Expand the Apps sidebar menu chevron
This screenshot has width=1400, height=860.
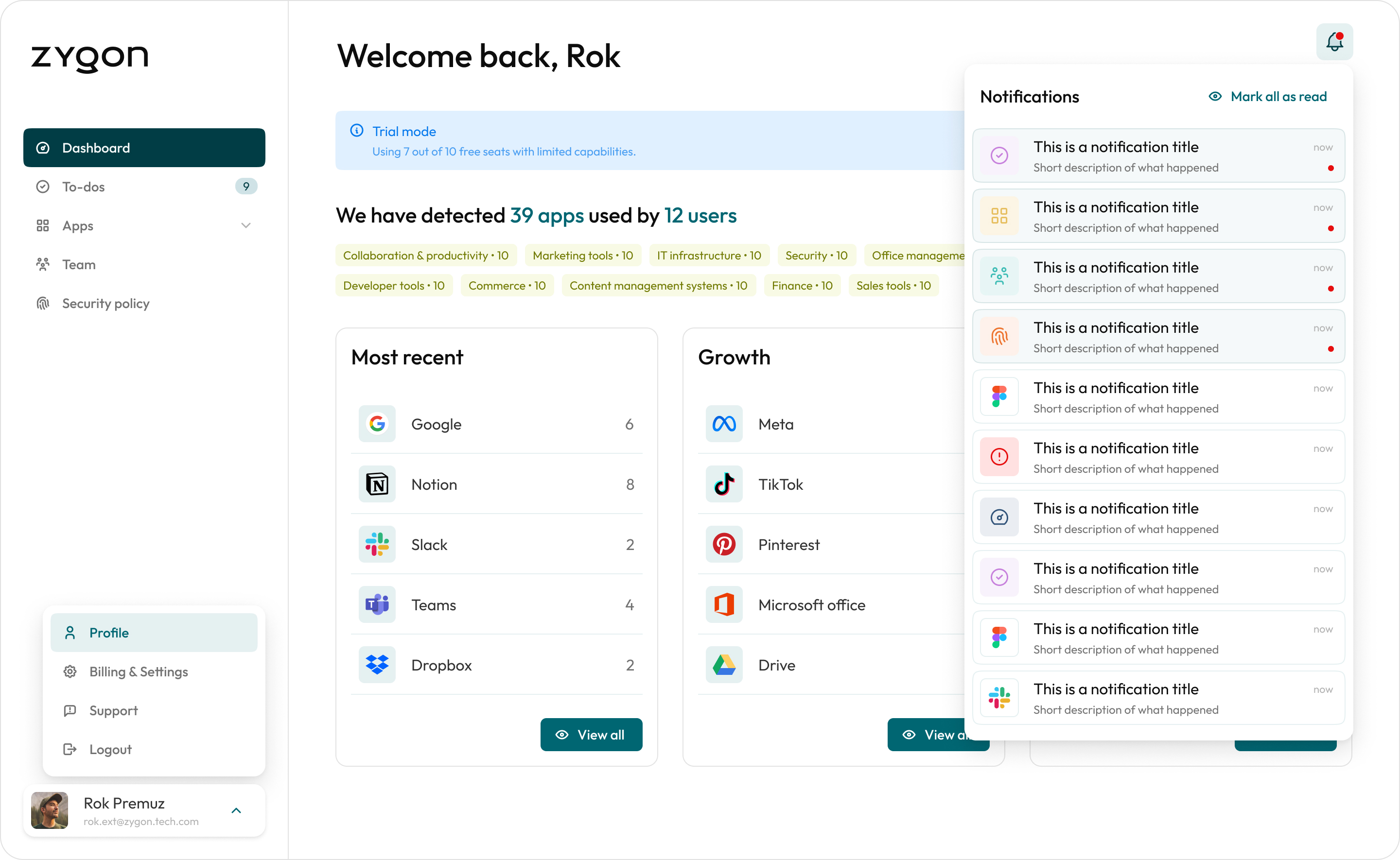(x=246, y=226)
